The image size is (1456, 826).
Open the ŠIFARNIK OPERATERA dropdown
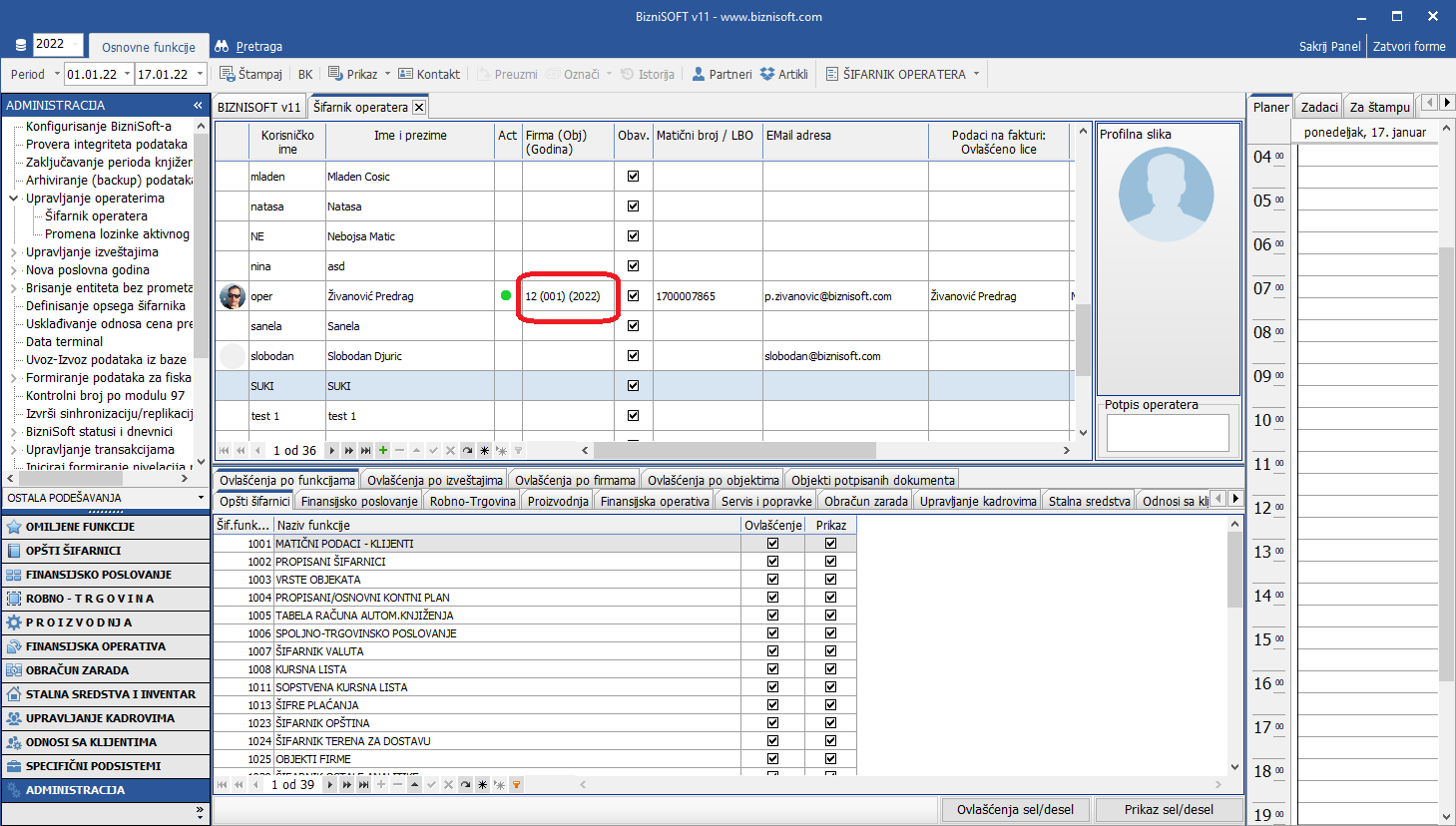pos(976,74)
